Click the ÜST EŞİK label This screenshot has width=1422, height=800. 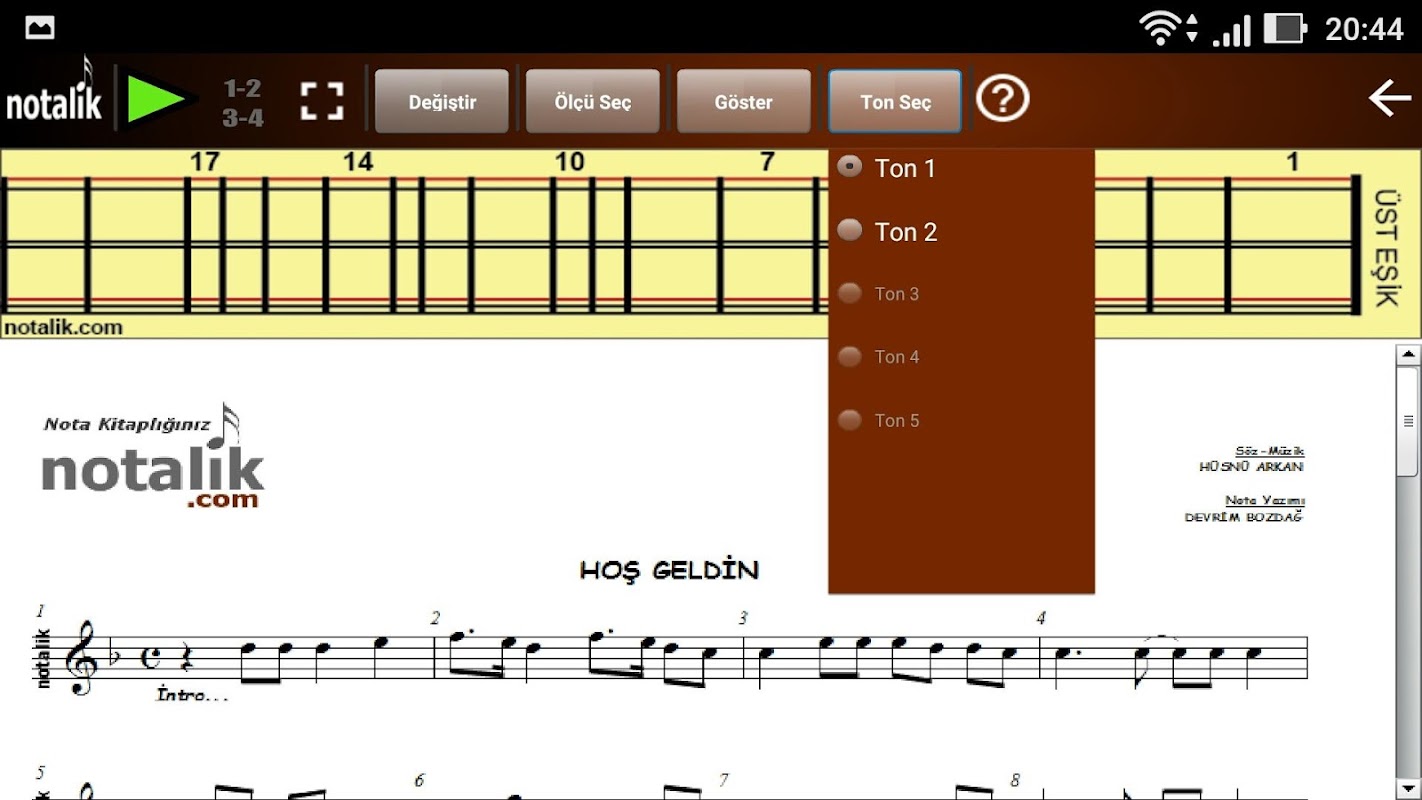click(x=1386, y=247)
